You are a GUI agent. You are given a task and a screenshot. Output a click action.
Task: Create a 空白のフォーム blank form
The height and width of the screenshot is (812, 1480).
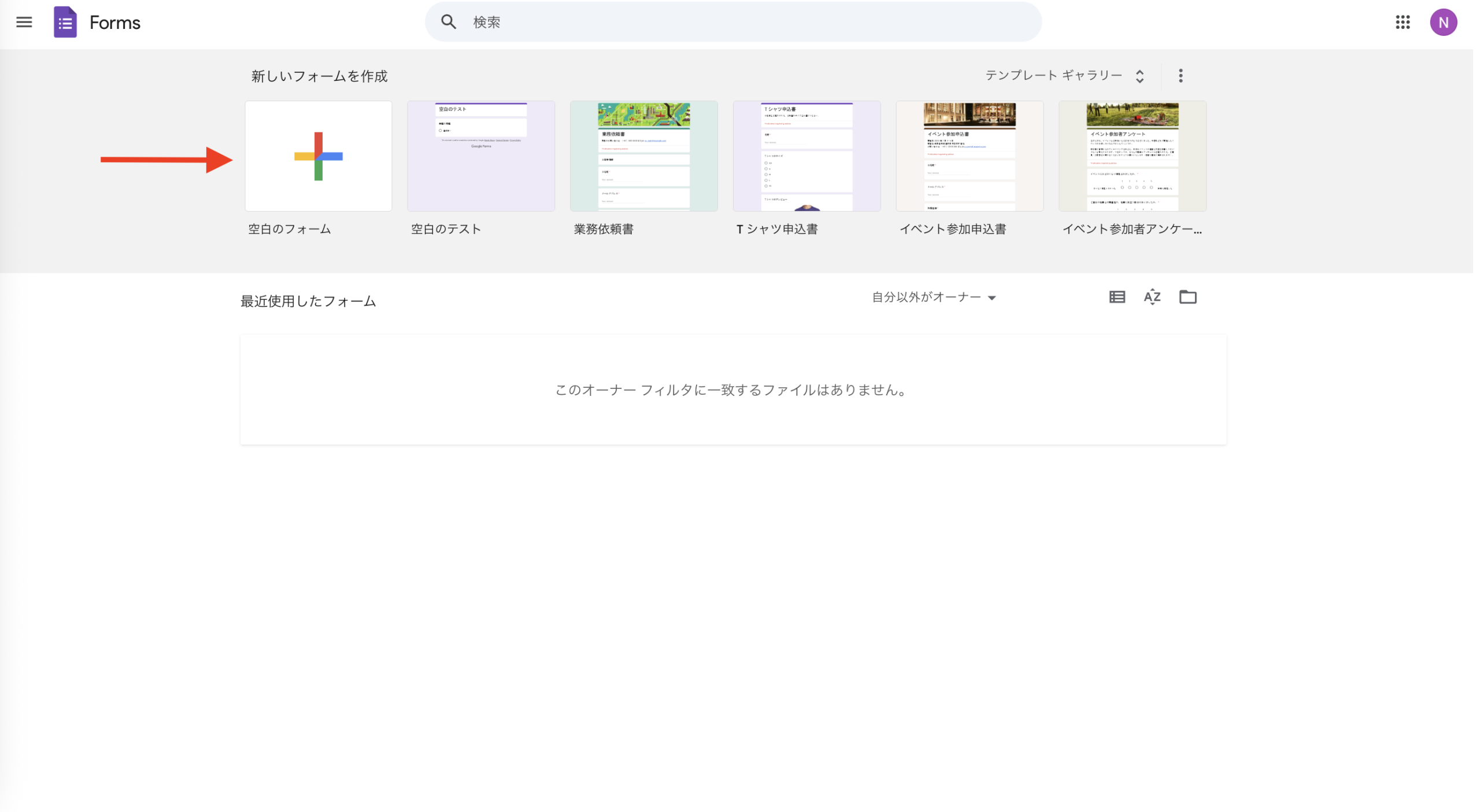pyautogui.click(x=318, y=156)
